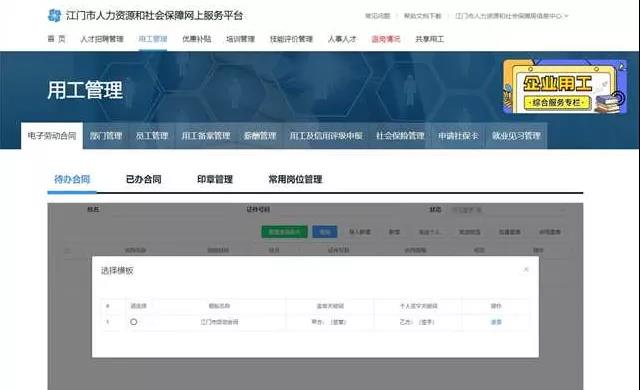The width and height of the screenshot is (640, 390).
Task: Click the 选择模板 dialog title
Action: click(117, 270)
